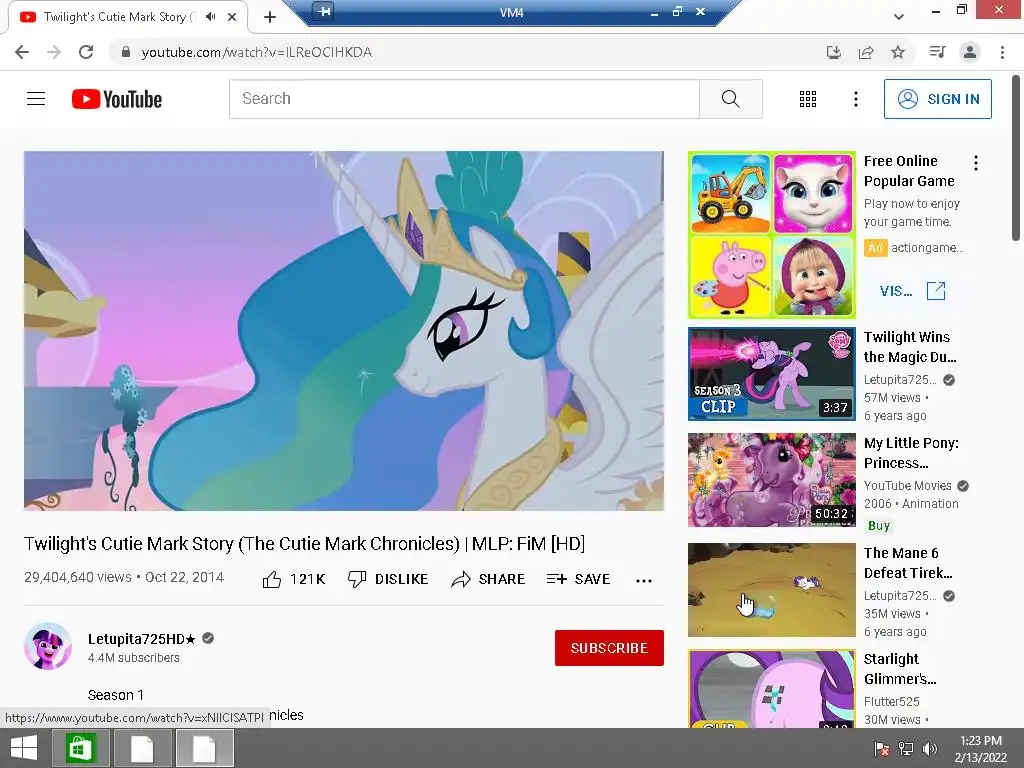Save video to a playlist
Image resolution: width=1024 pixels, height=768 pixels.
(x=578, y=579)
